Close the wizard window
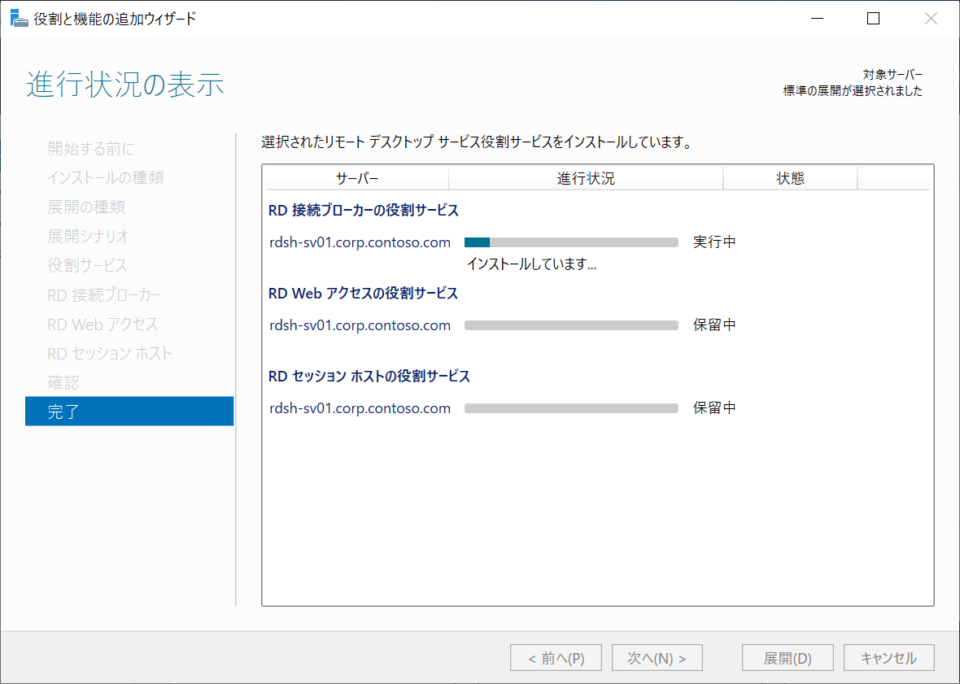Viewport: 960px width, 684px height. tap(931, 18)
